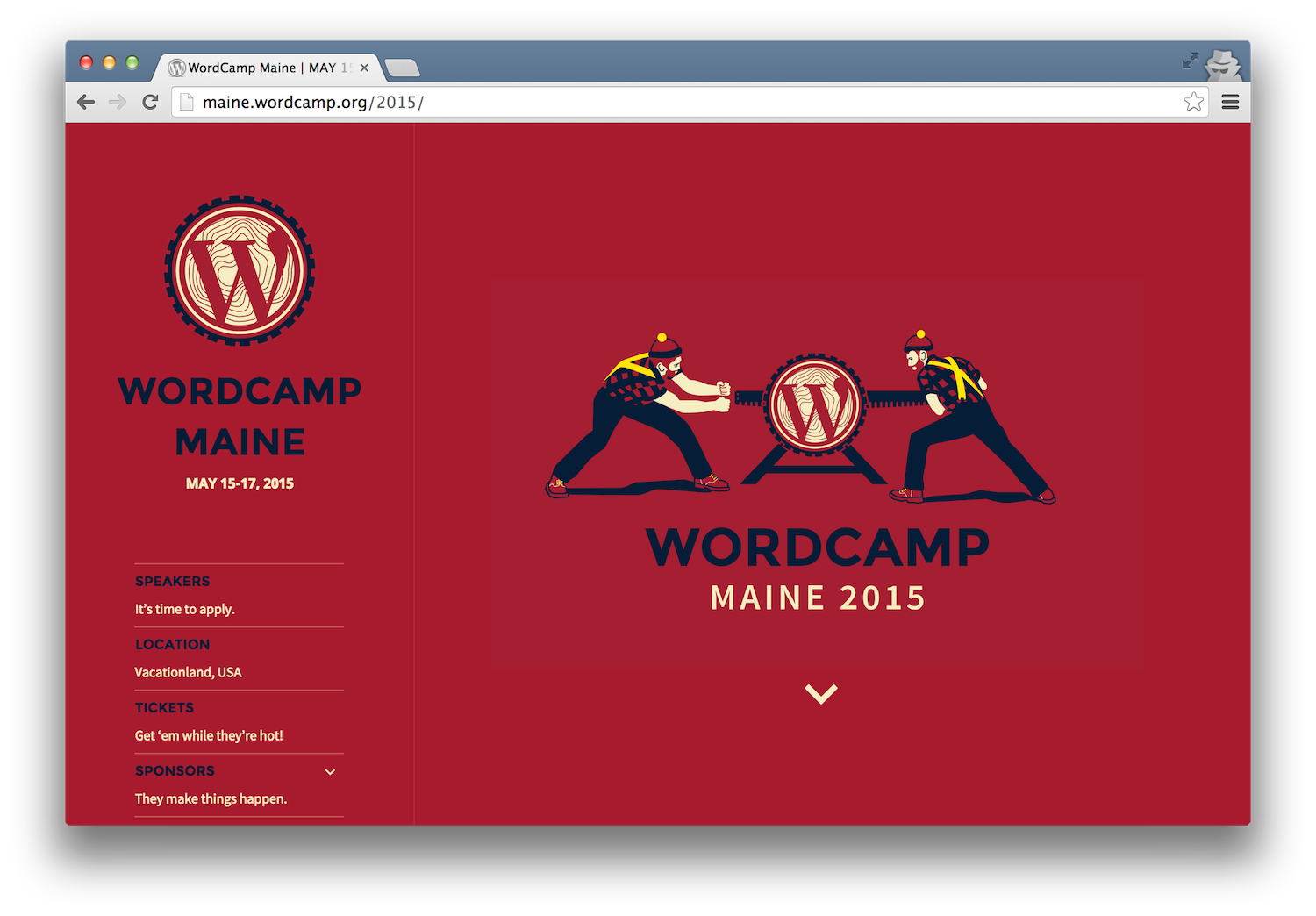The image size is (1316, 916).
Task: Close the WordCamp Maine tab
Action: (x=364, y=68)
